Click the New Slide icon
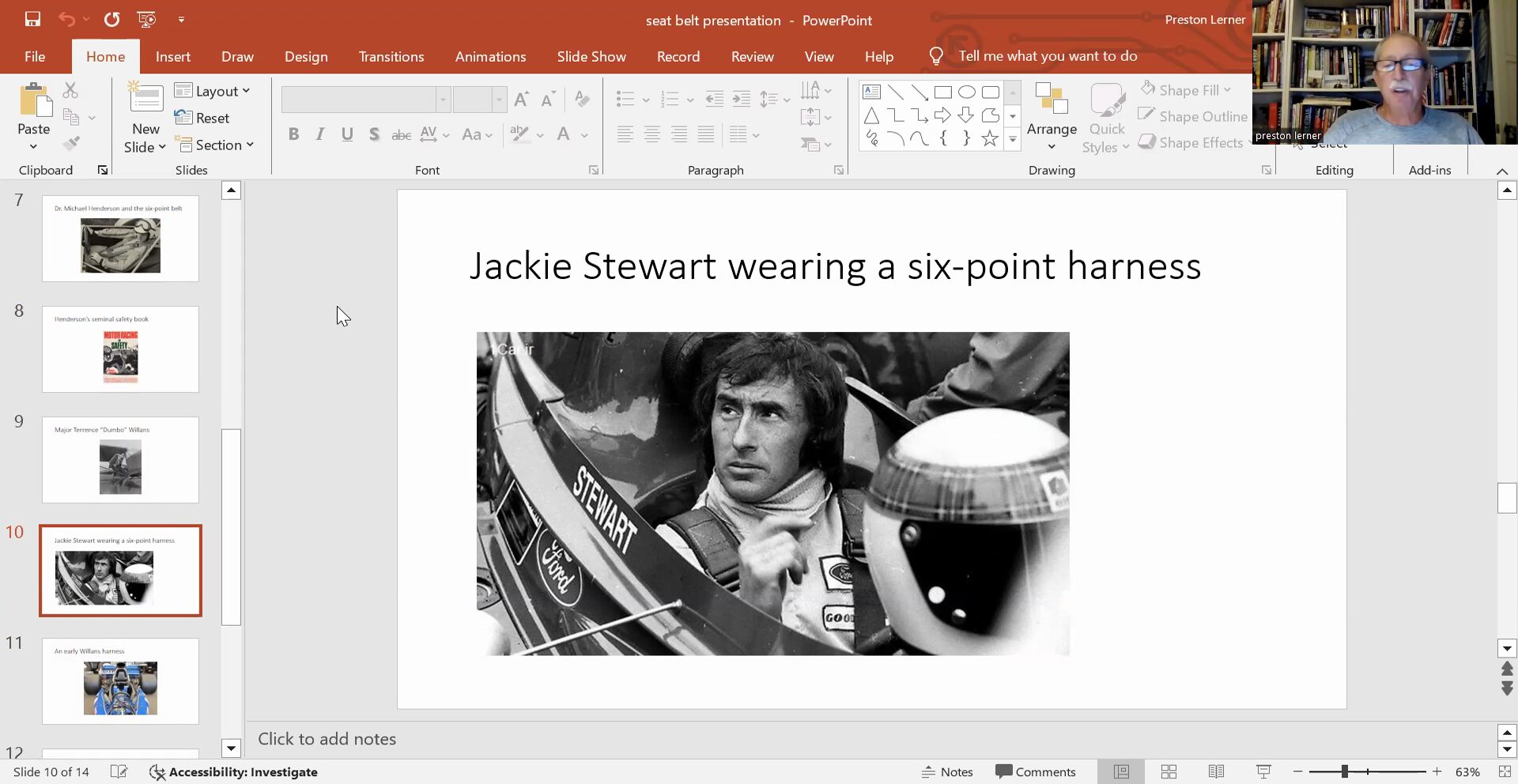This screenshot has width=1518, height=784. [x=145, y=99]
